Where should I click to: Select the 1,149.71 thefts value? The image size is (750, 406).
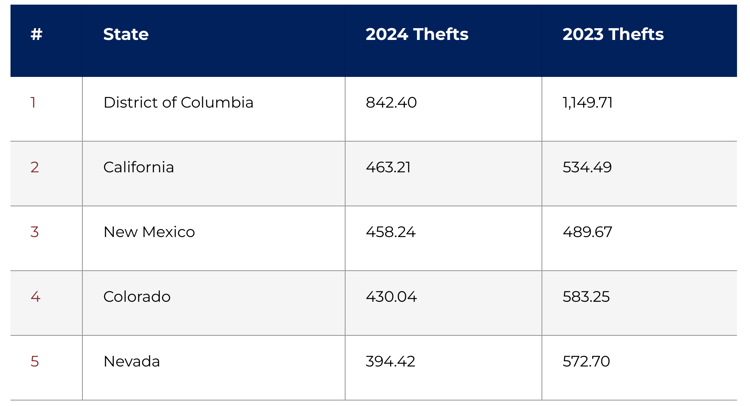point(587,103)
